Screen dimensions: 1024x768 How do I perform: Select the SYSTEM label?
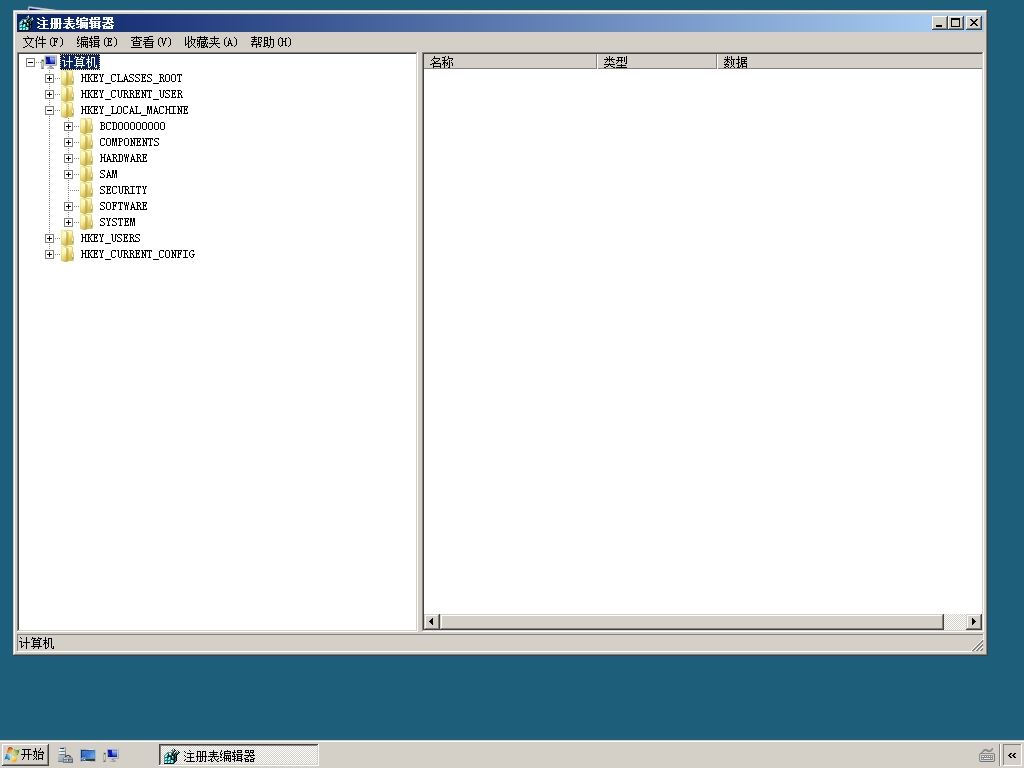pyautogui.click(x=117, y=222)
